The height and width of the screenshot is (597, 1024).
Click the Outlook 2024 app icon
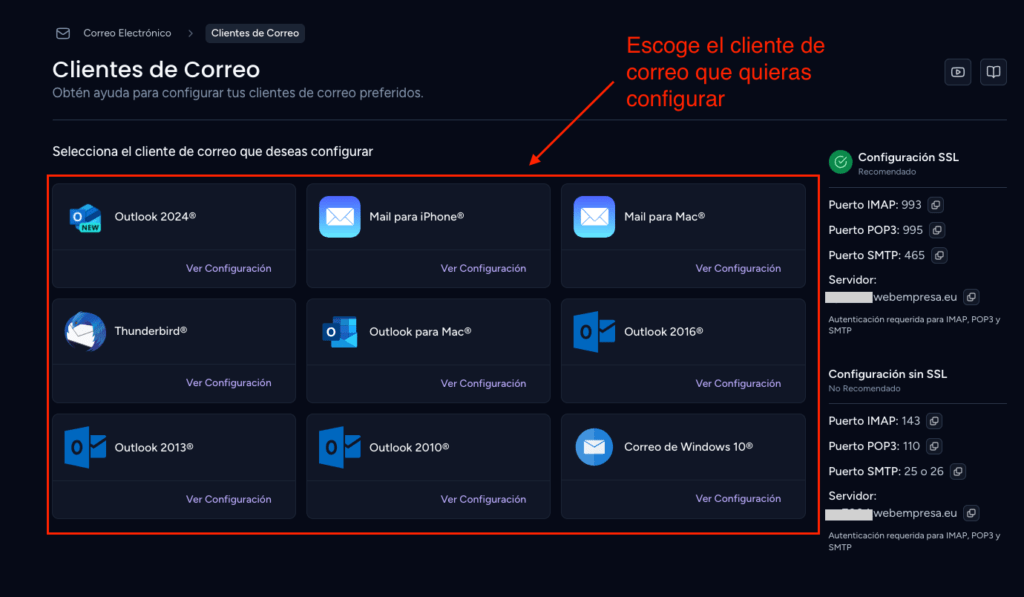[x=86, y=218]
